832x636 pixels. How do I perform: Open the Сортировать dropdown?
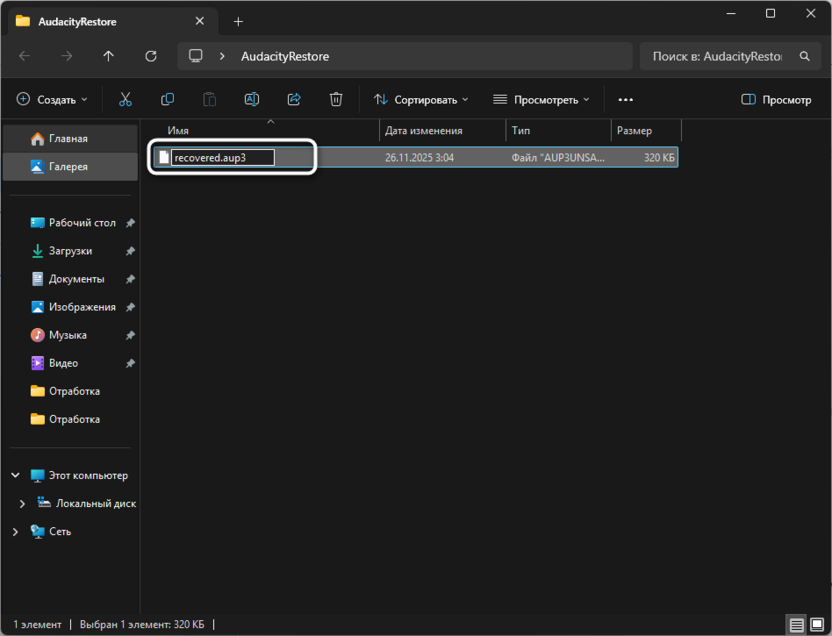pos(421,99)
